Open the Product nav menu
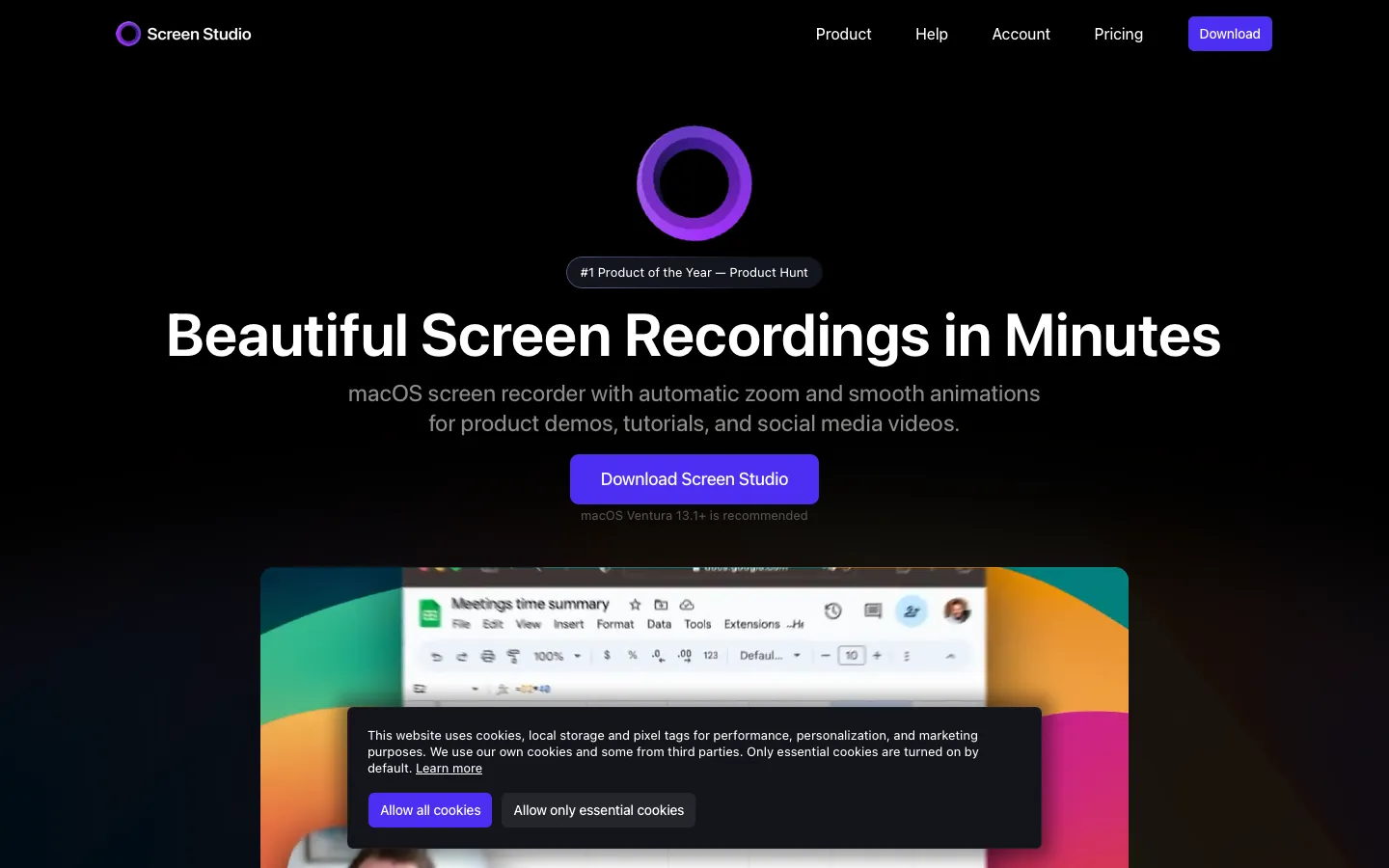This screenshot has height=868, width=1389. pos(843,34)
